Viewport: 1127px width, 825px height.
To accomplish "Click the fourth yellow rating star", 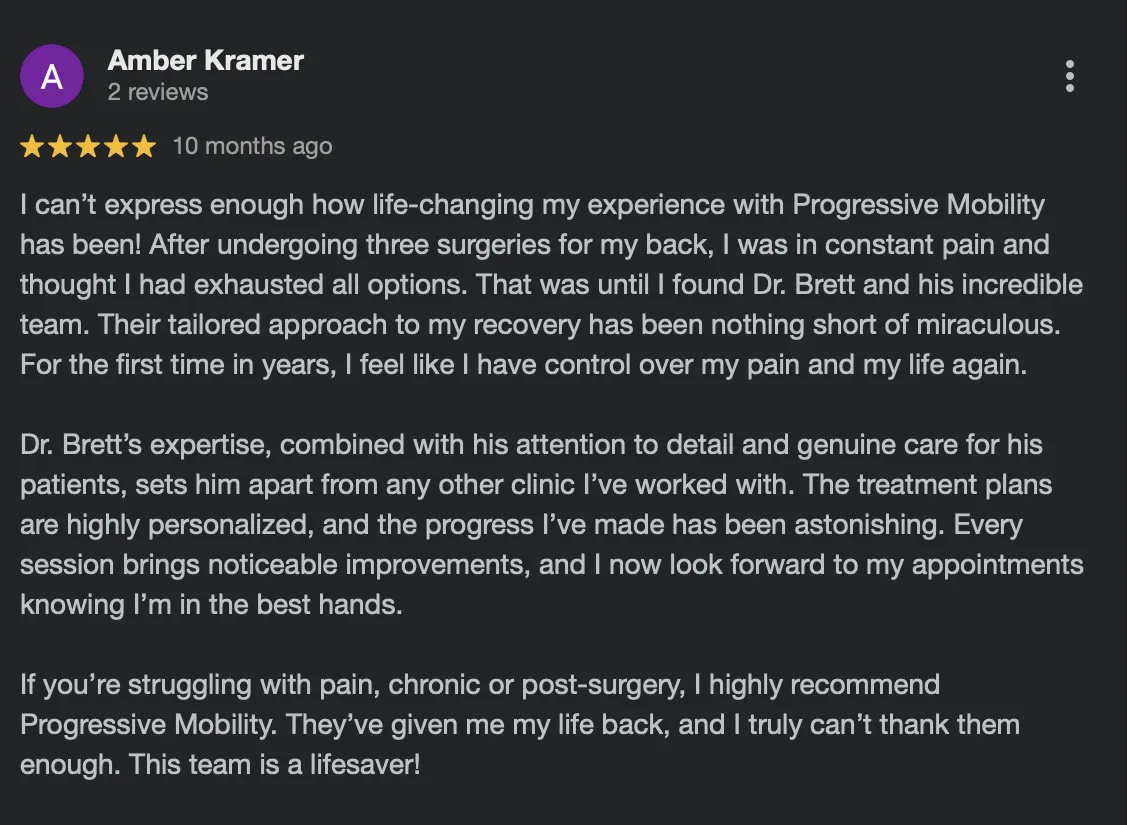I will click(116, 147).
